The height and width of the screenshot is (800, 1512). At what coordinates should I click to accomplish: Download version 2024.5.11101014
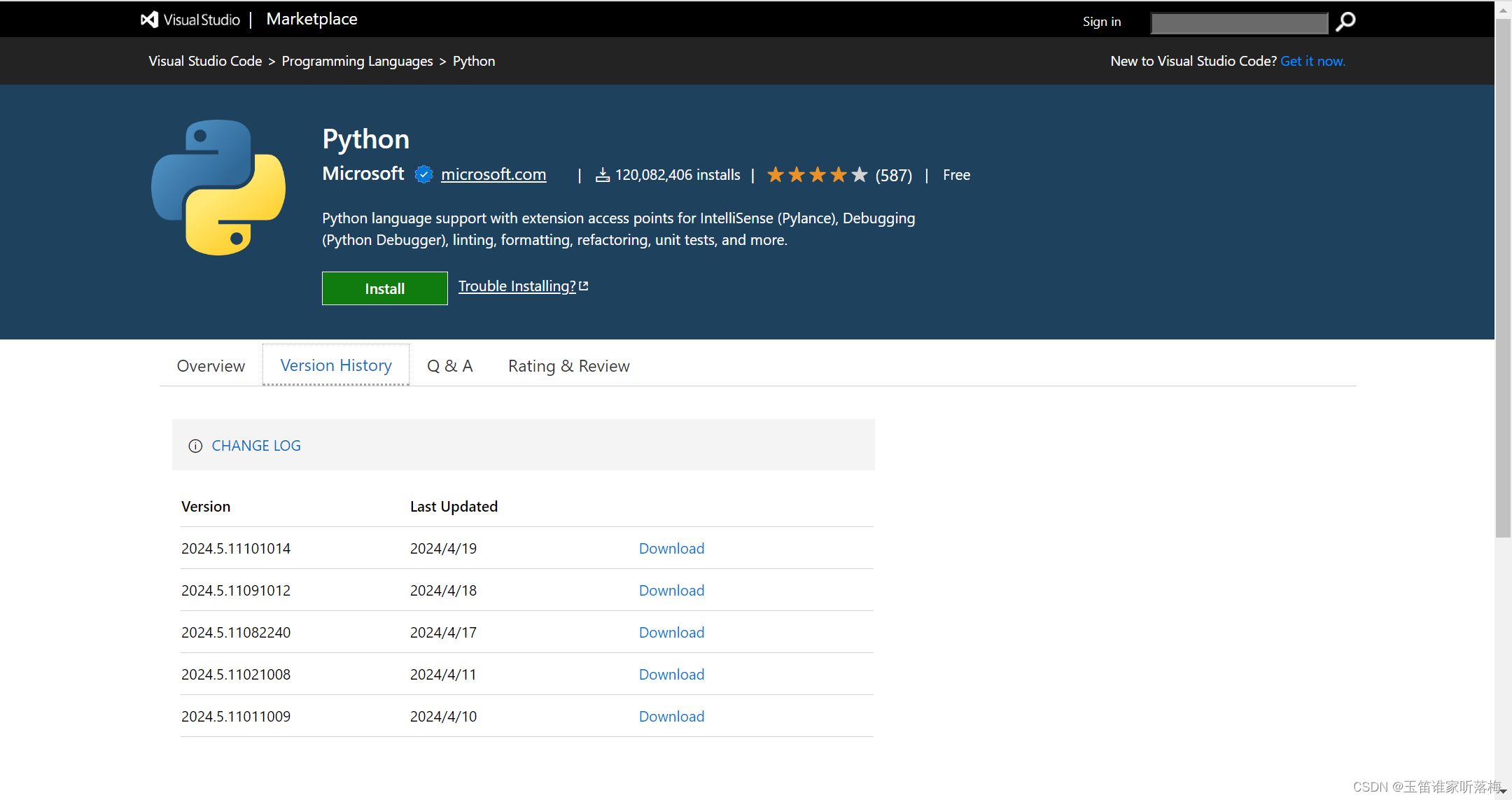point(671,548)
